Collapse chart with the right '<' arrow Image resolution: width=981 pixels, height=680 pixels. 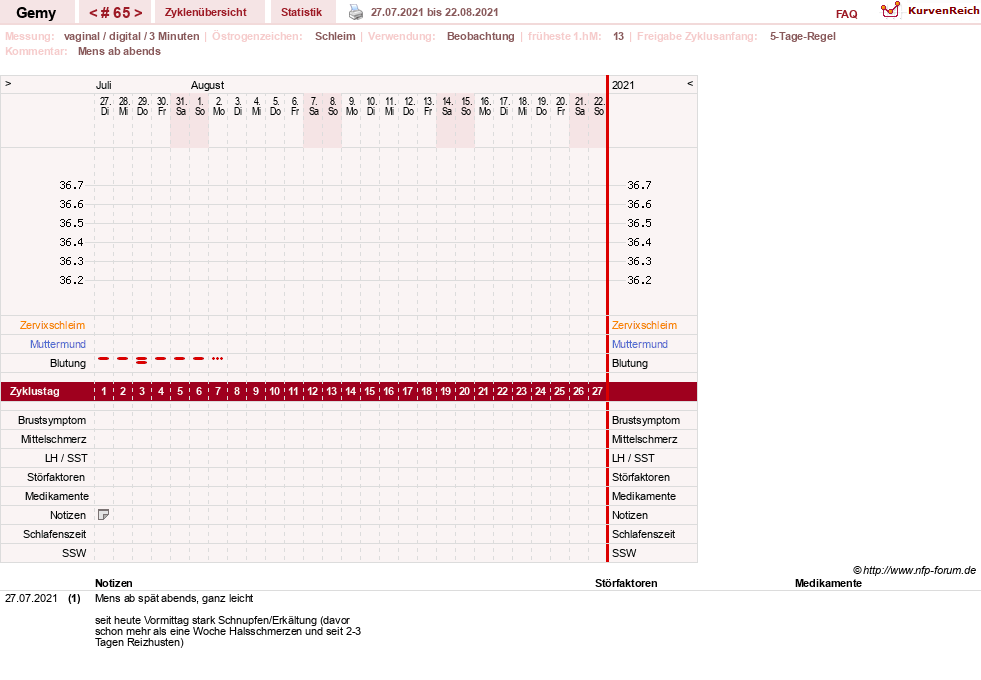click(x=690, y=84)
